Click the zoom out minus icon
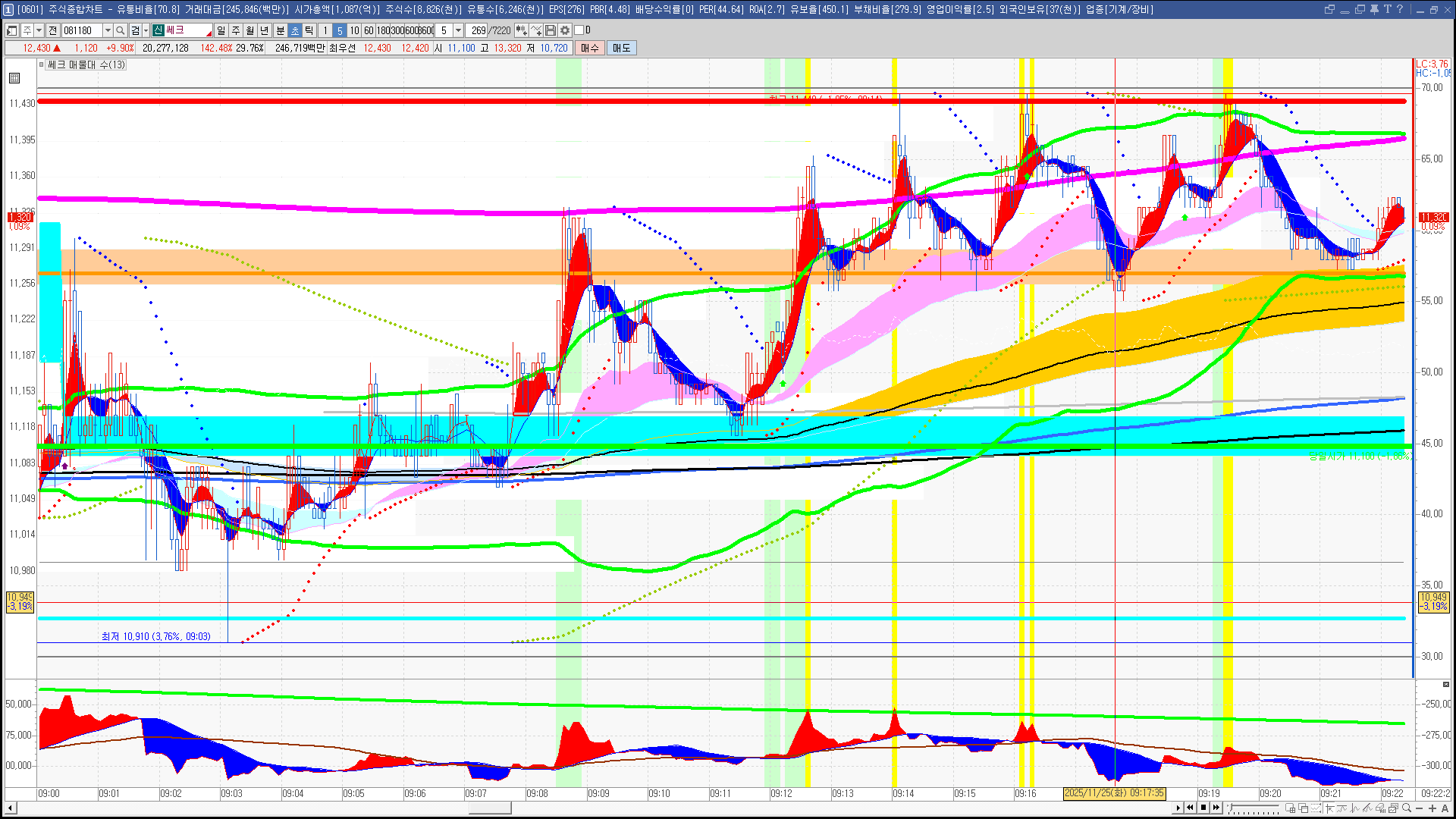This screenshot has height=819, width=1456. (x=1420, y=808)
